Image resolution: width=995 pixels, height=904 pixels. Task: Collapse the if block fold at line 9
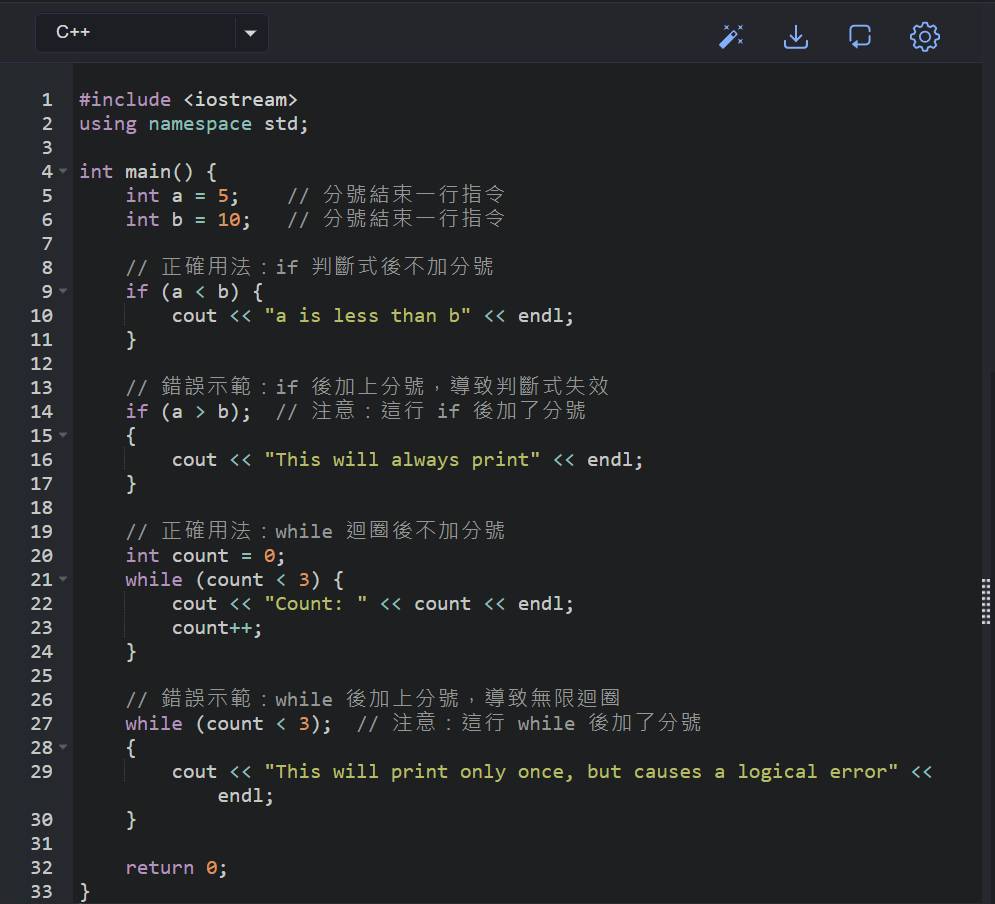(x=63, y=291)
